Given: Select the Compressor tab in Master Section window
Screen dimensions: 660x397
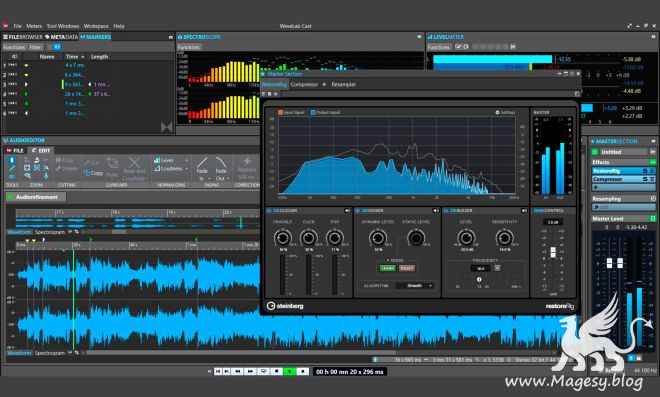Looking at the screenshot, I should (x=304, y=84).
